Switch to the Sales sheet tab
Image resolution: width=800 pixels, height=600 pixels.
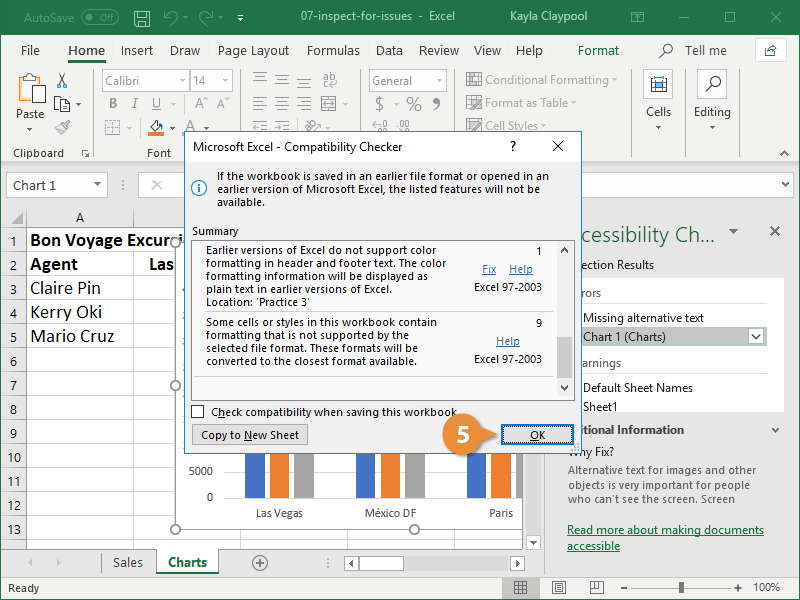128,563
